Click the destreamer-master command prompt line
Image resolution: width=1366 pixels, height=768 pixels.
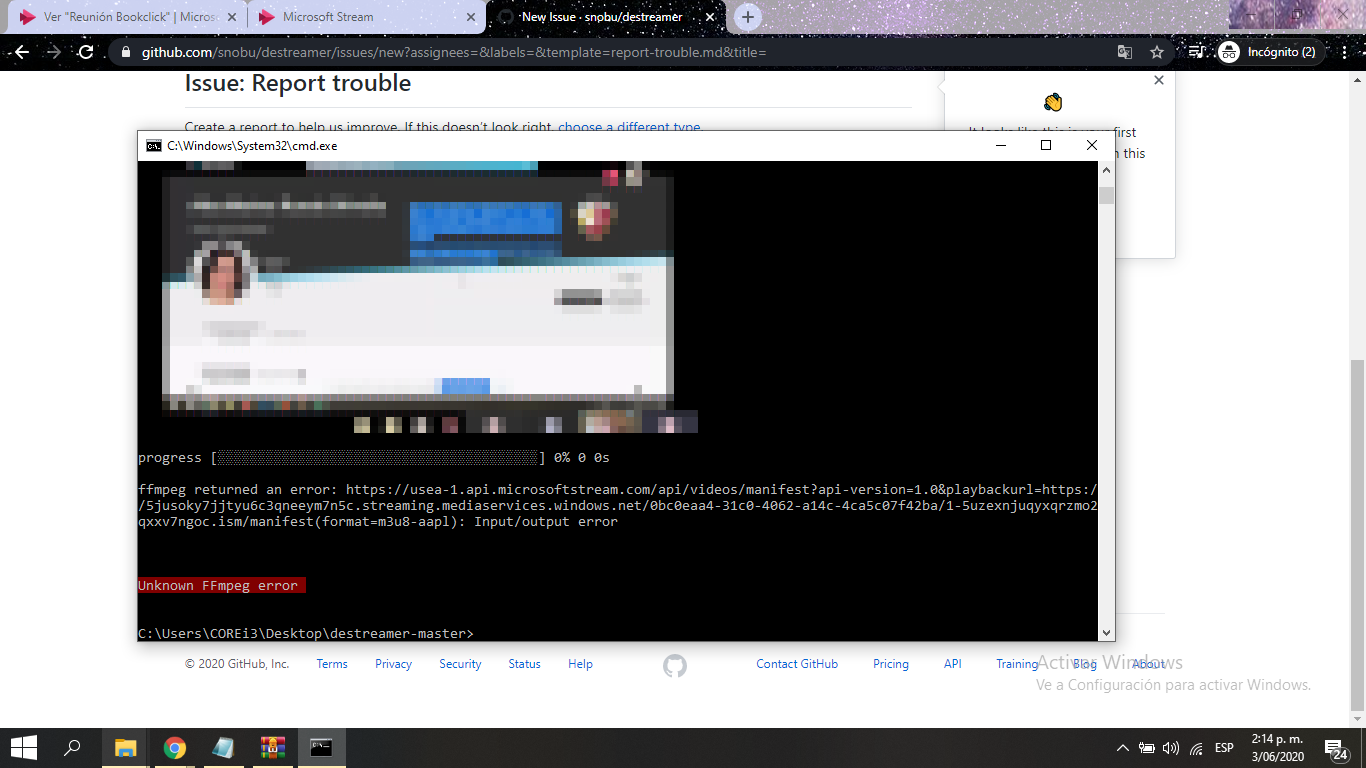306,633
